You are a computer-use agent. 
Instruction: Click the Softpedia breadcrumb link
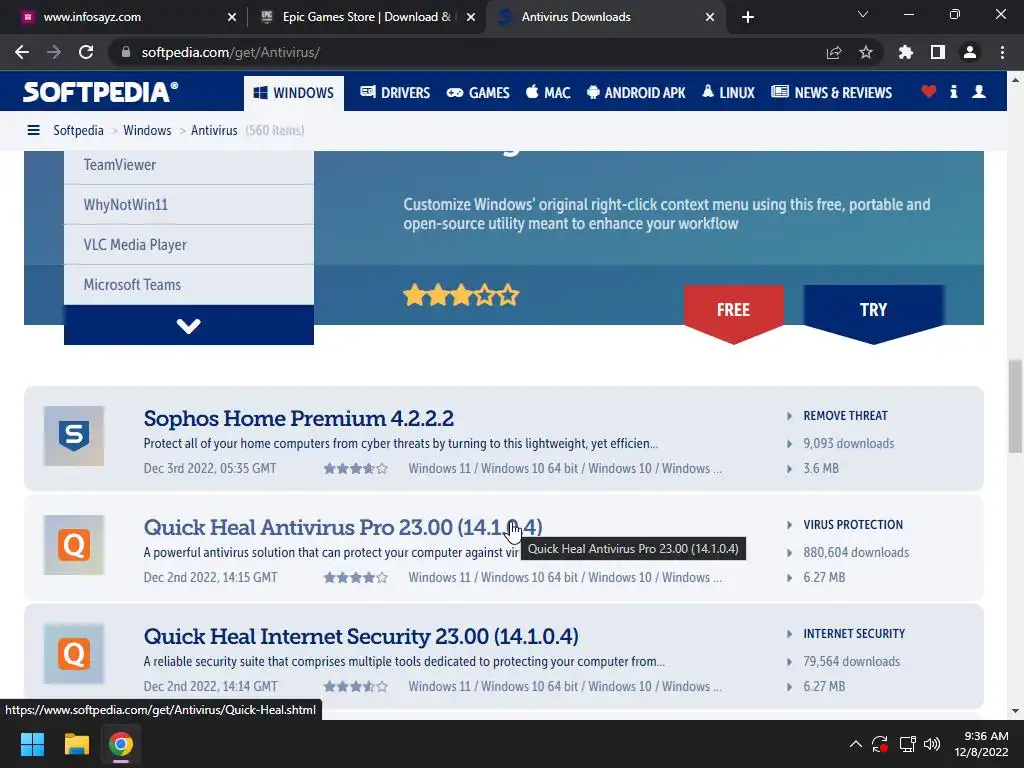click(78, 131)
